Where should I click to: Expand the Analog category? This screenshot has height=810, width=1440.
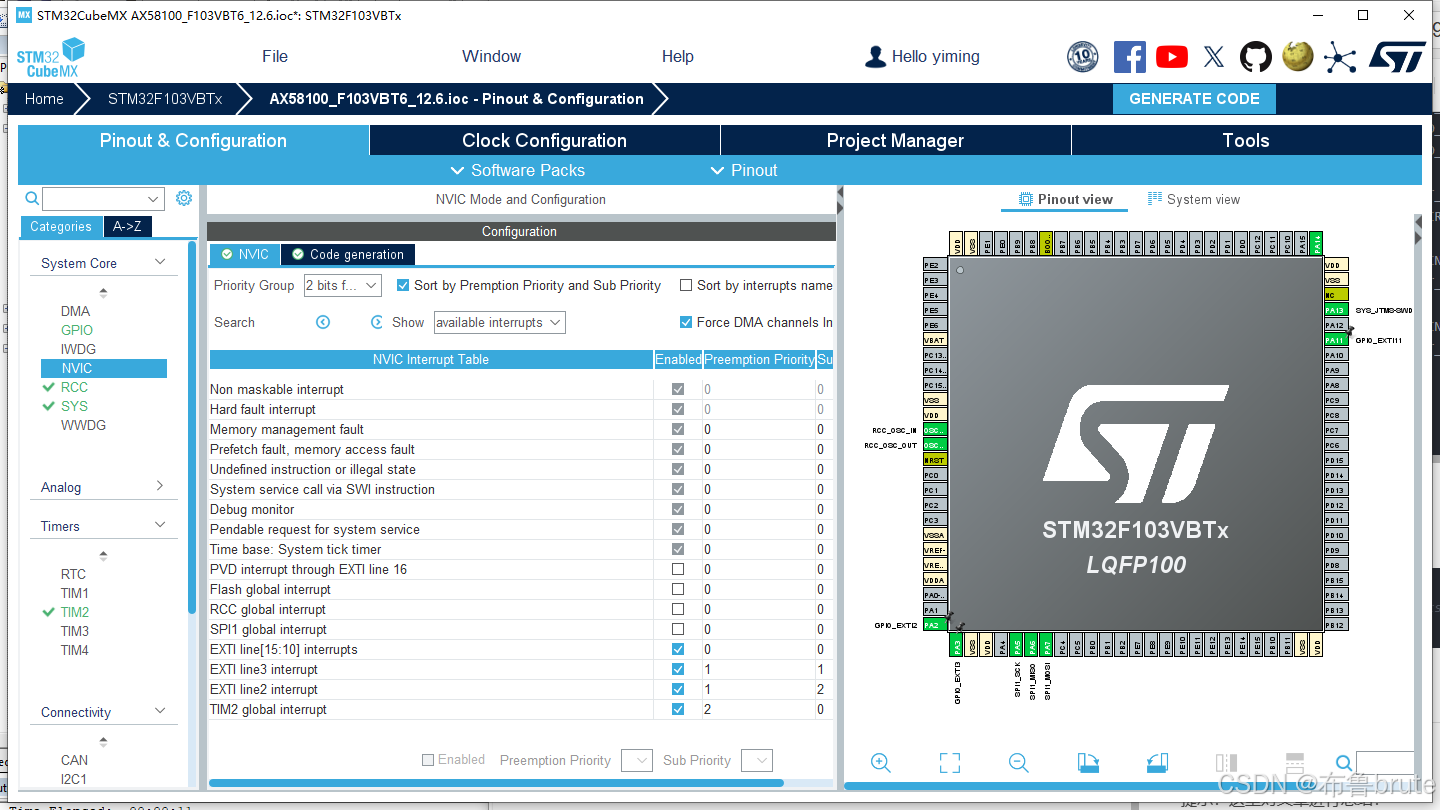click(160, 486)
